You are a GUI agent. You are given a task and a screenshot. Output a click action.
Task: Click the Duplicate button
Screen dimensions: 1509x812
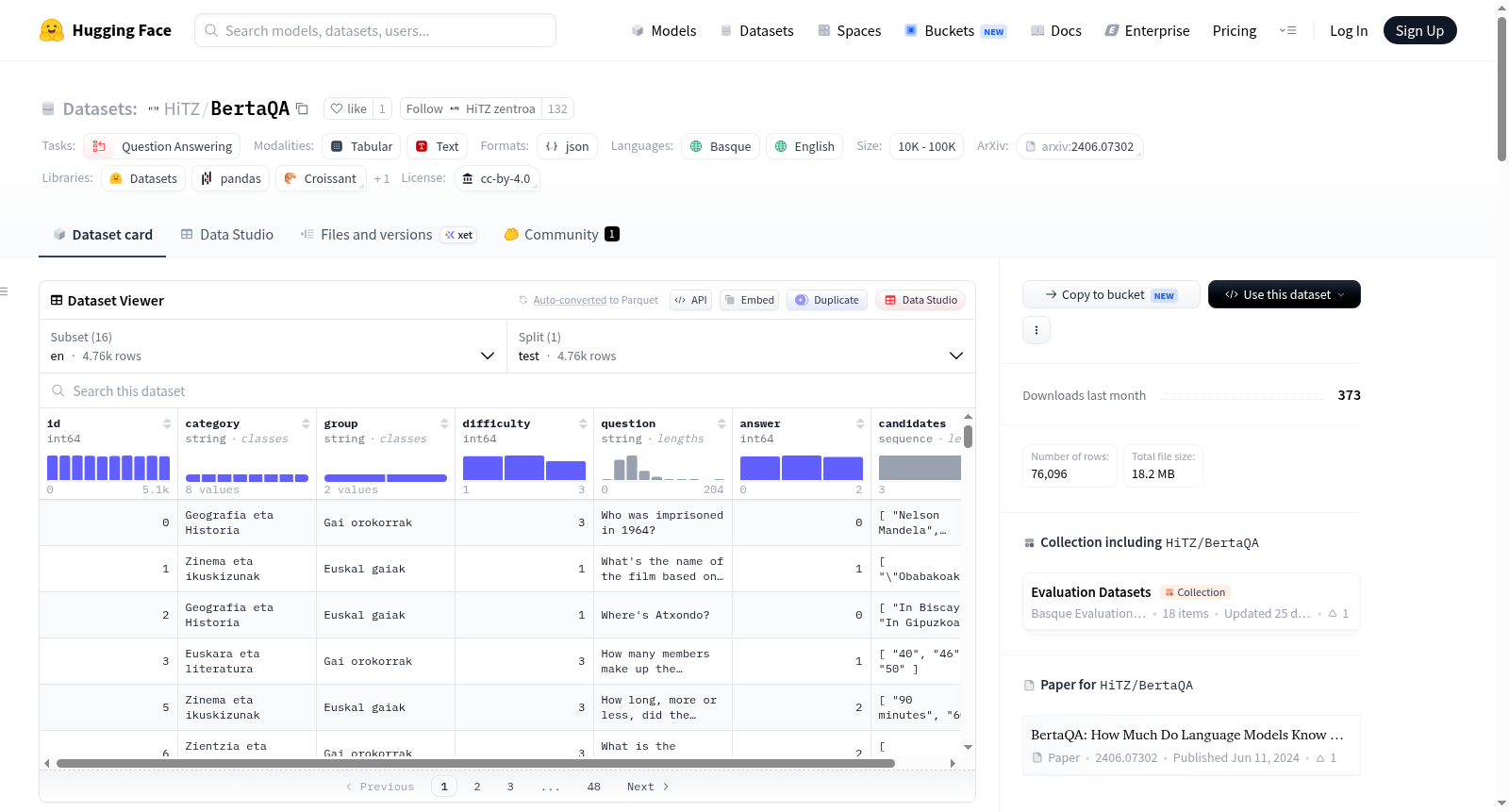(827, 300)
